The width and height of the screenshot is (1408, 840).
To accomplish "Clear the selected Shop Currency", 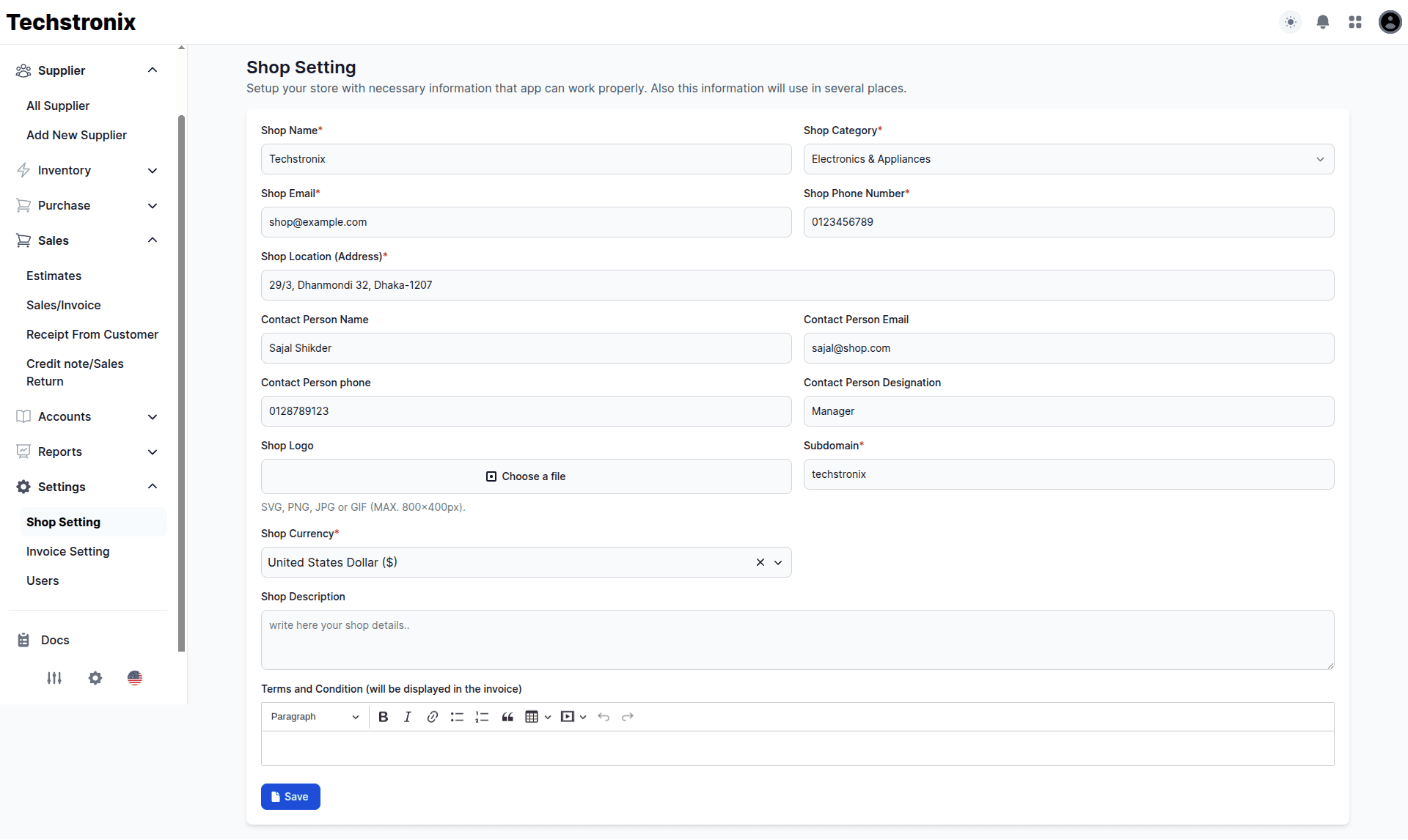I will [x=760, y=562].
